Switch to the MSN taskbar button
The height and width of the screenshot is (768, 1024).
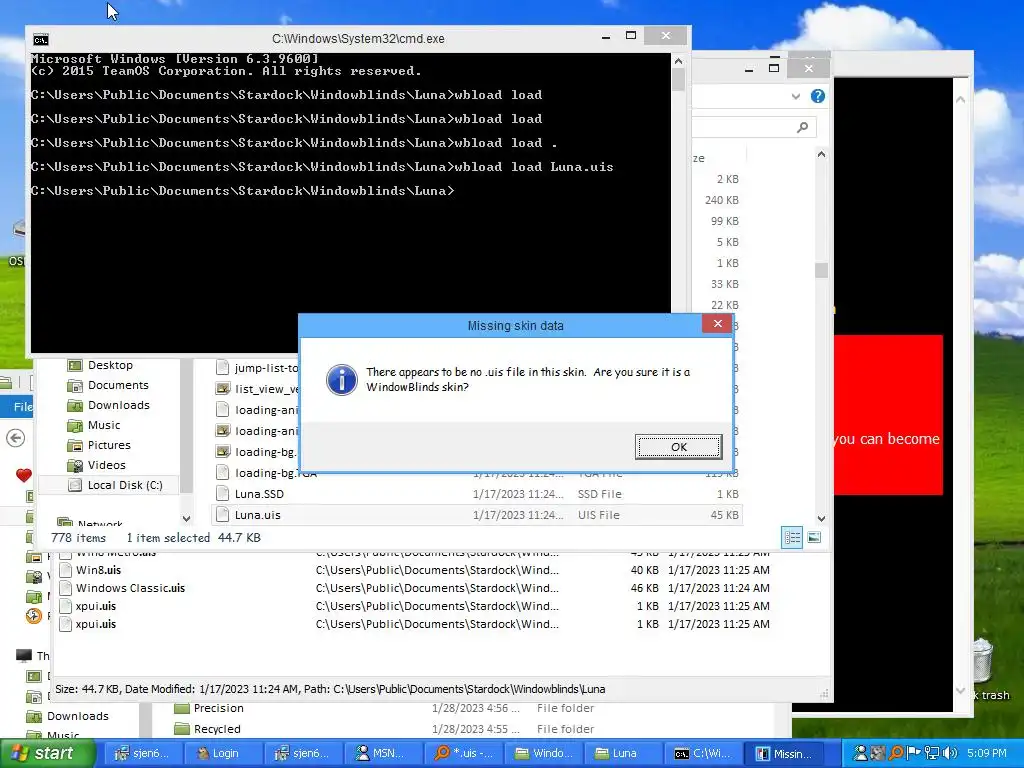[382, 753]
